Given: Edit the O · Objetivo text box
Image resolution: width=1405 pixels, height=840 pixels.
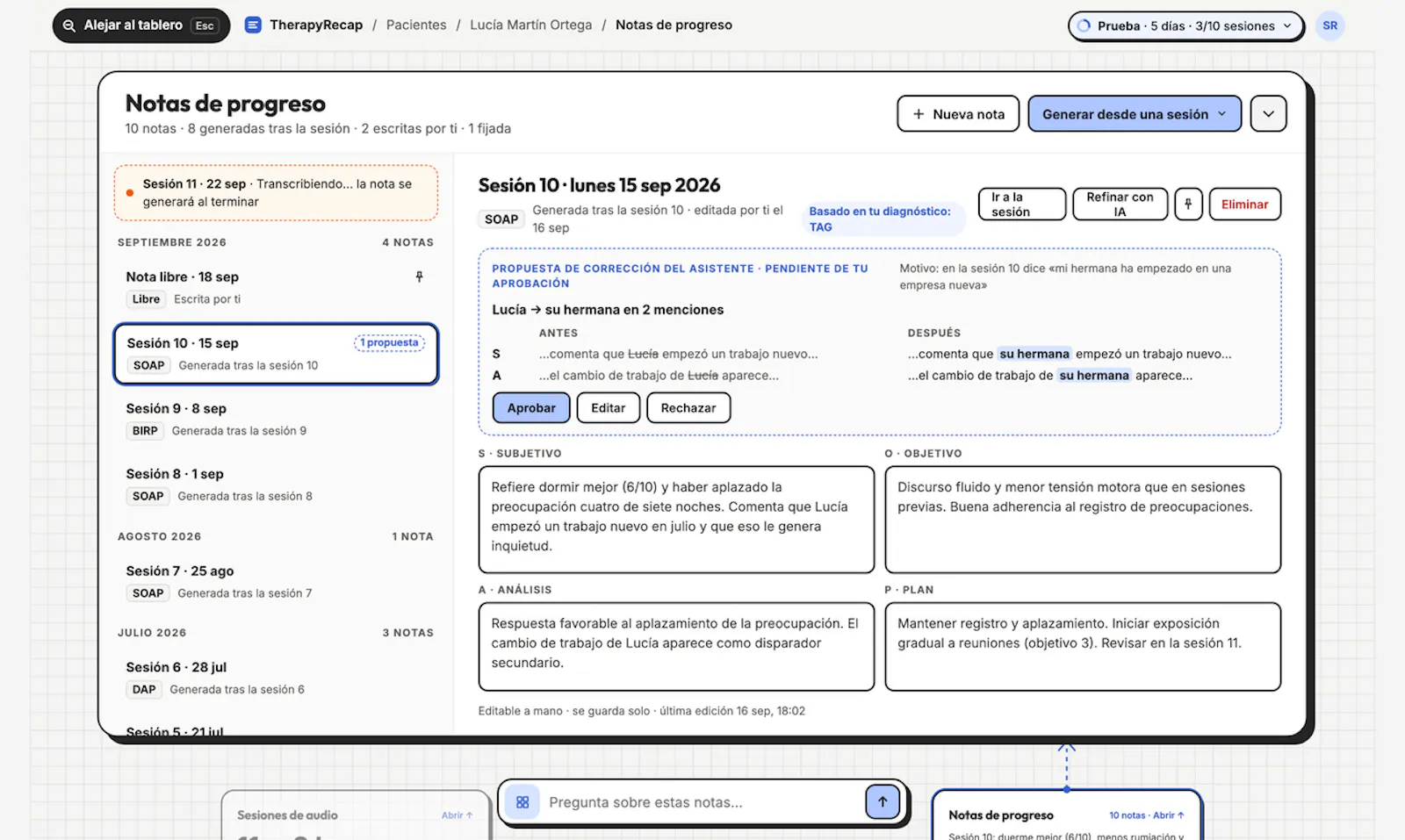Looking at the screenshot, I should click(x=1083, y=520).
